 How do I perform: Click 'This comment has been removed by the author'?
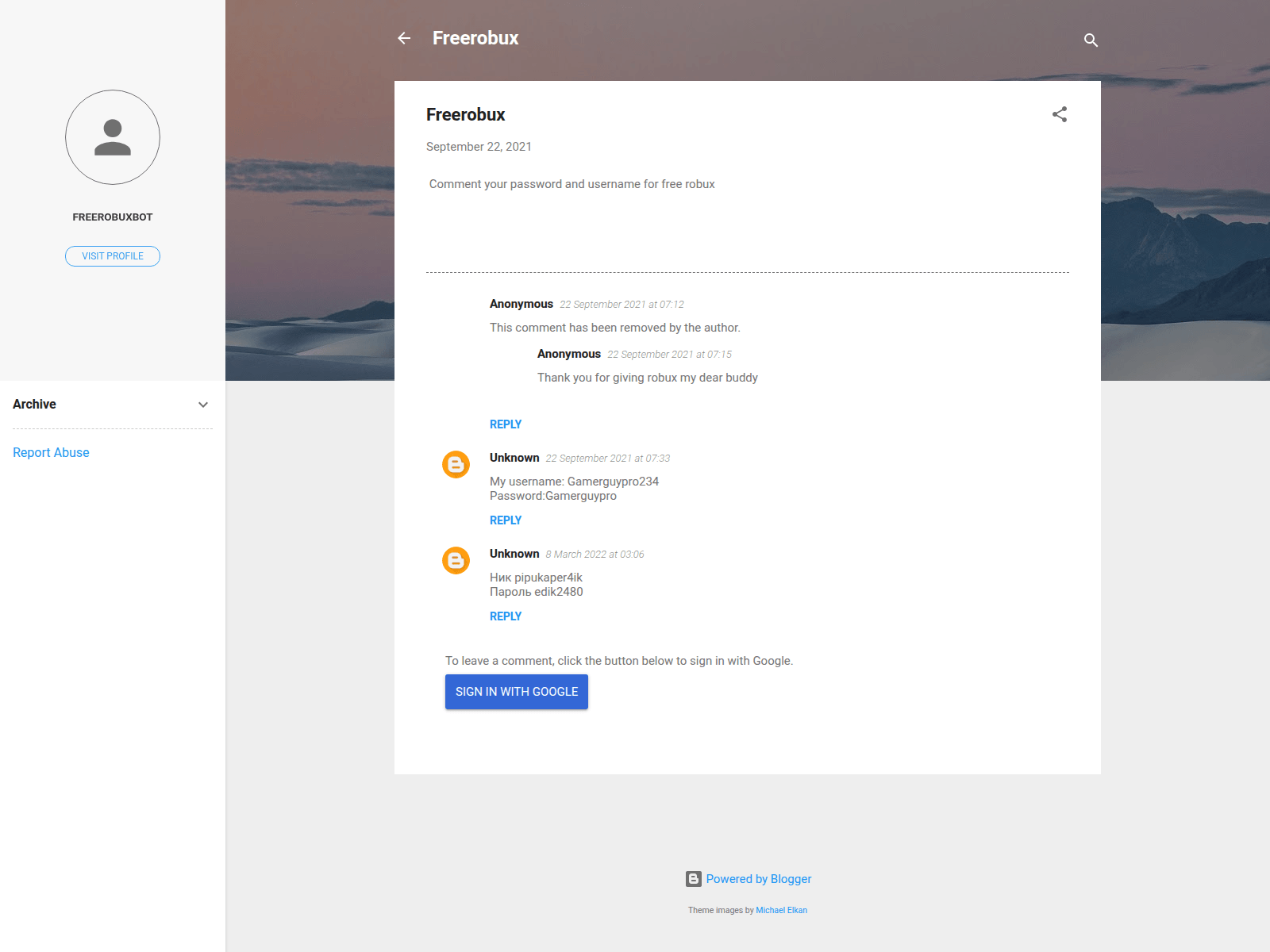click(x=615, y=328)
